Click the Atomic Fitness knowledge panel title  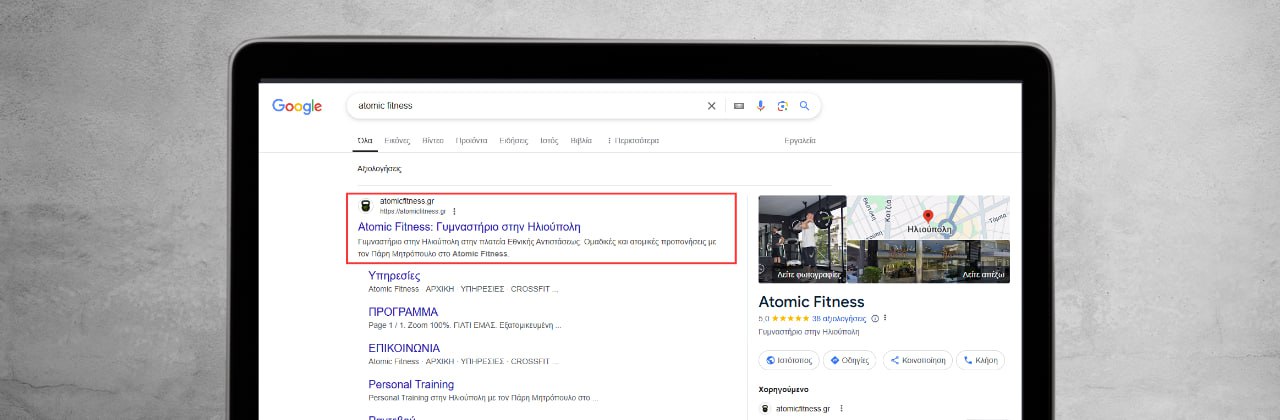click(811, 302)
